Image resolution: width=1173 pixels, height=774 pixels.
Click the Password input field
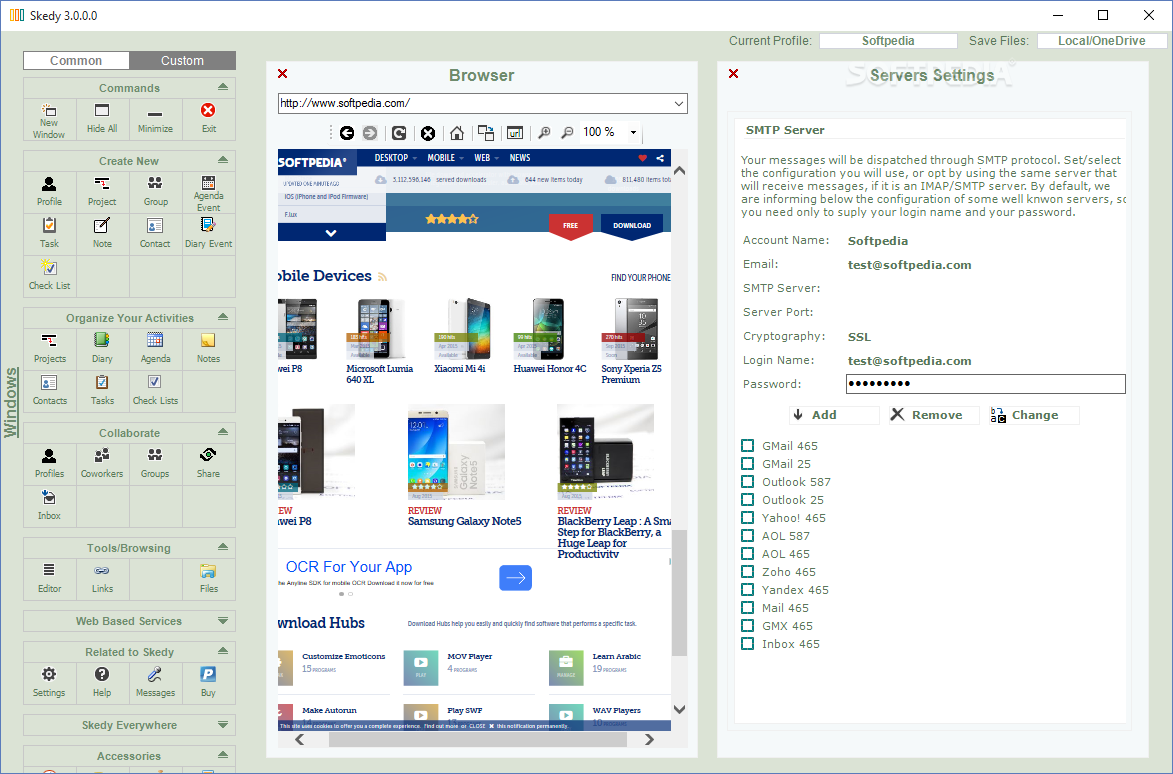tap(985, 384)
